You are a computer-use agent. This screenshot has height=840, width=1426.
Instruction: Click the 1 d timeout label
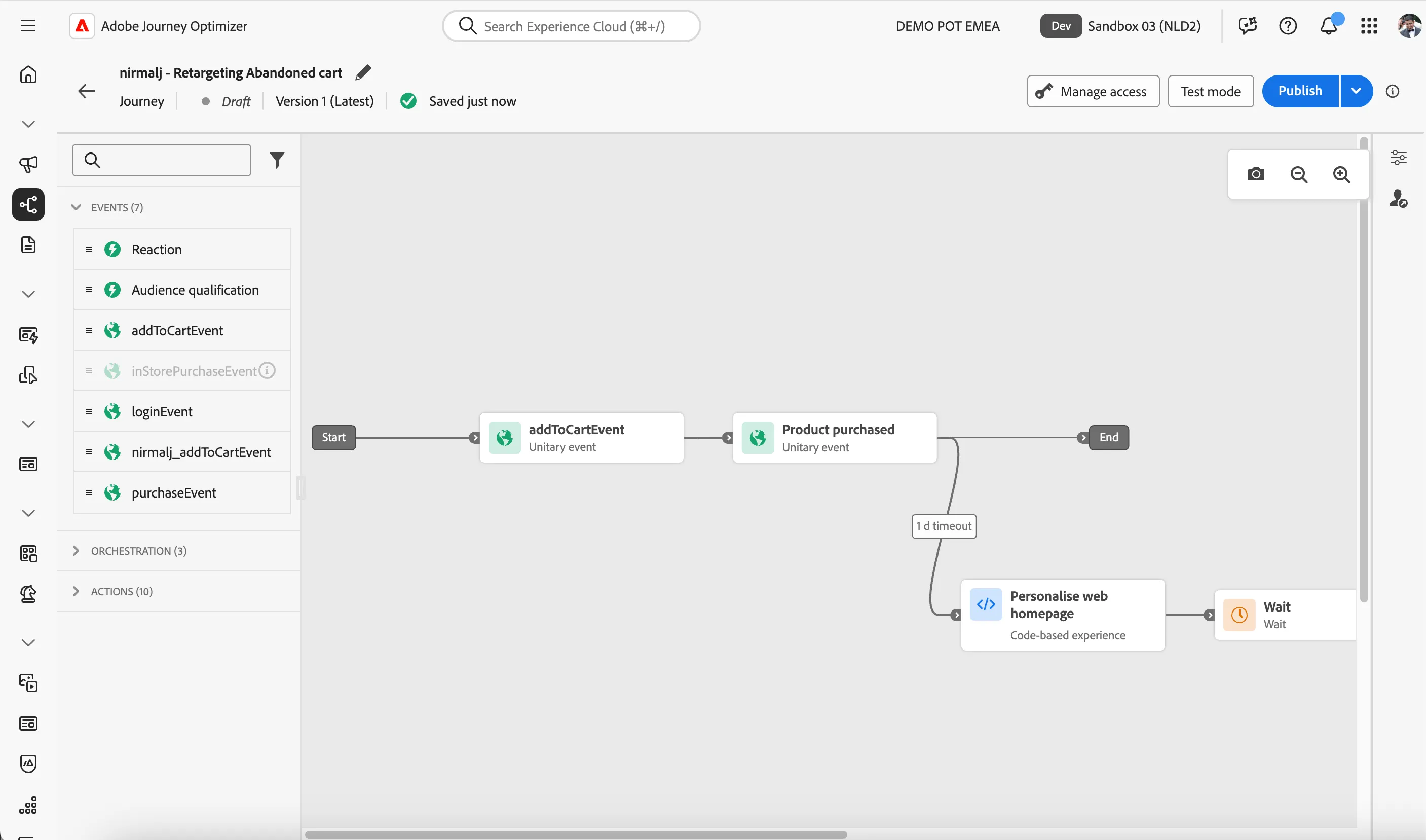point(944,526)
